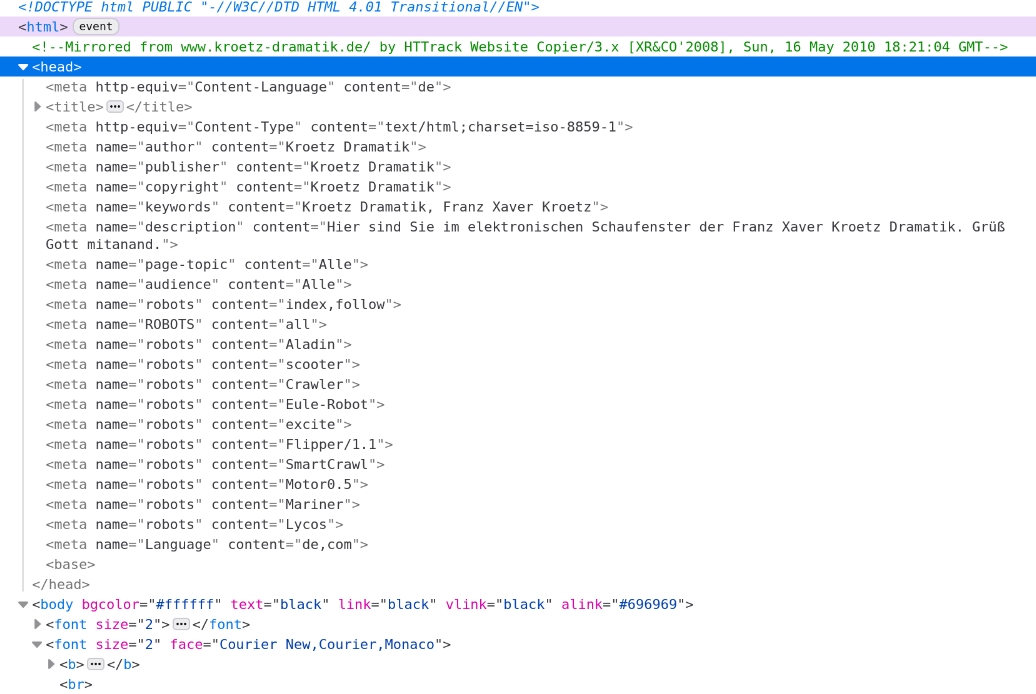Select the meta Language de,com node
This screenshot has width=1036, height=694.
coord(206,545)
